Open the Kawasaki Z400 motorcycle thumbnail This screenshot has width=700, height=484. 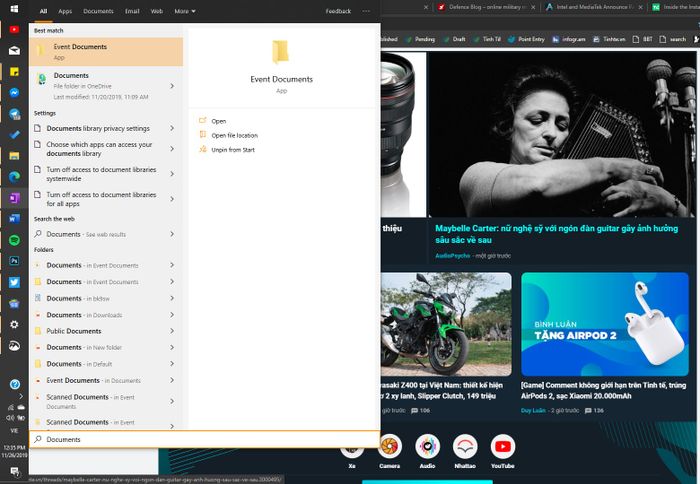click(446, 325)
